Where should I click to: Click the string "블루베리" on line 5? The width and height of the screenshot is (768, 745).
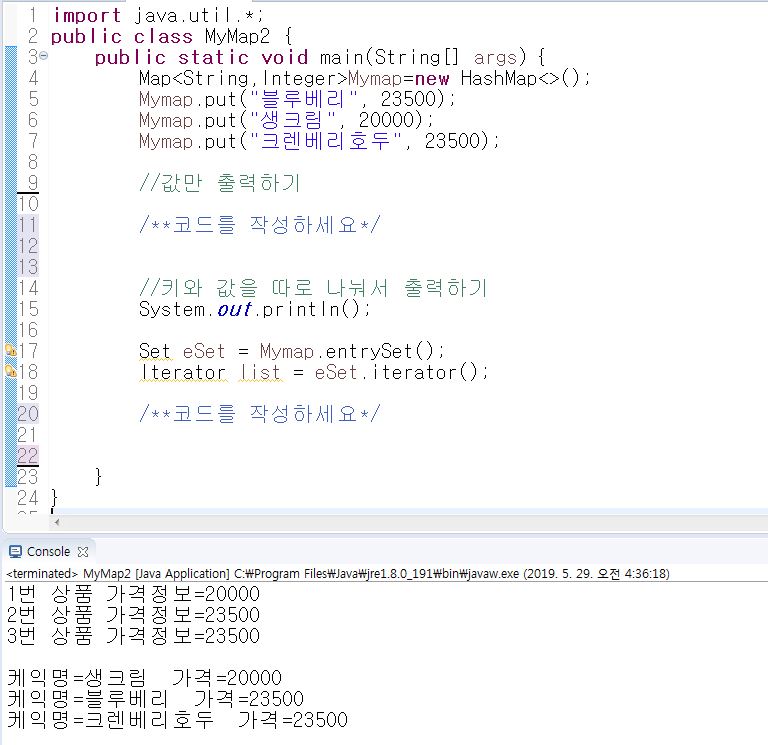click(304, 99)
